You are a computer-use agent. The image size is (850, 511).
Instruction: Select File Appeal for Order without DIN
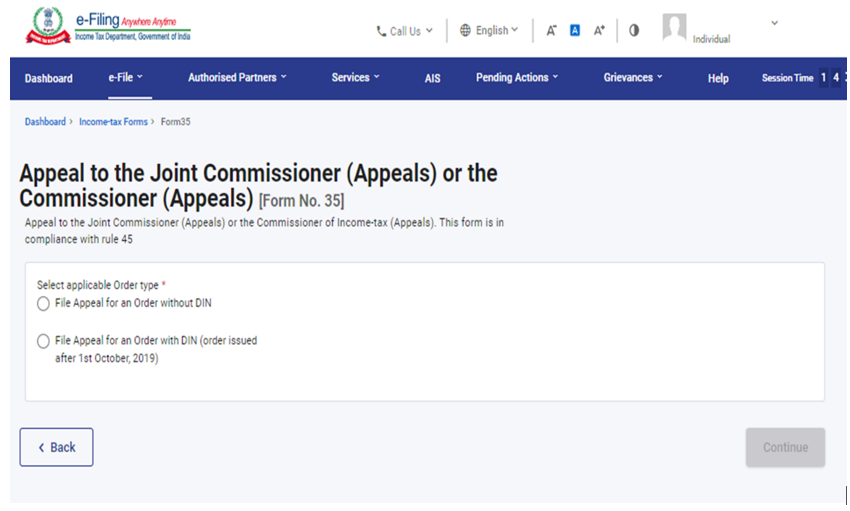pos(43,304)
